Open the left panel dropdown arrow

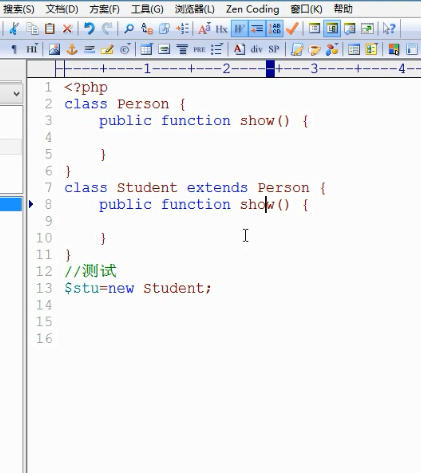pyautogui.click(x=16, y=94)
